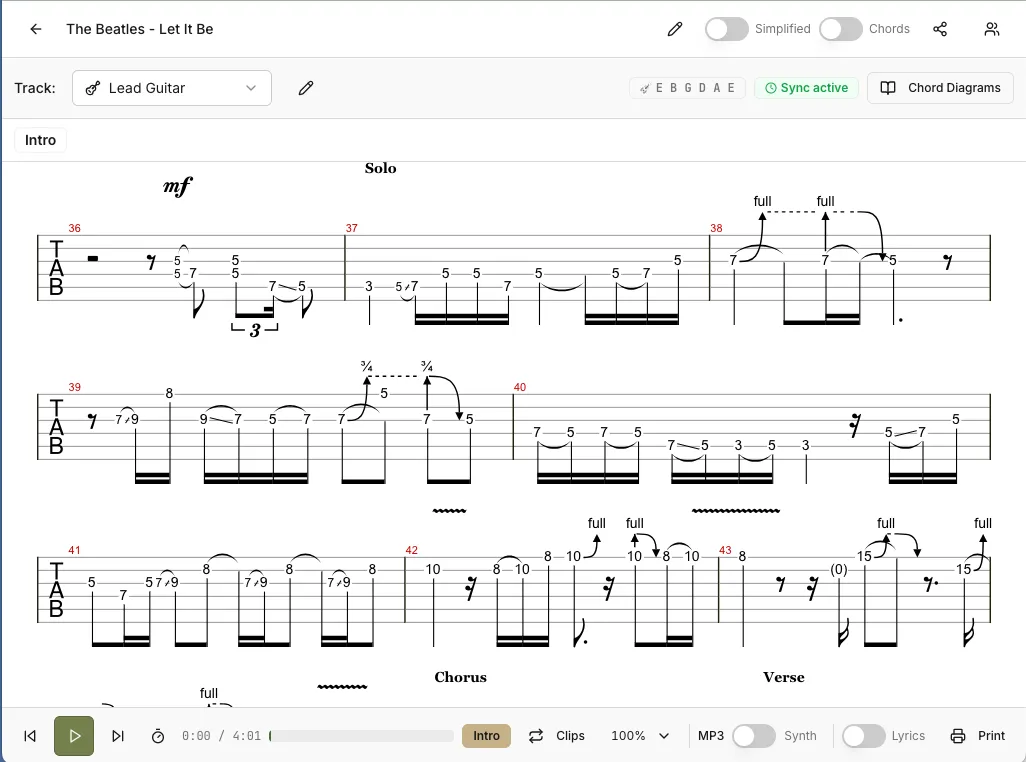
Task: Start playback with the play button
Action: [74, 736]
